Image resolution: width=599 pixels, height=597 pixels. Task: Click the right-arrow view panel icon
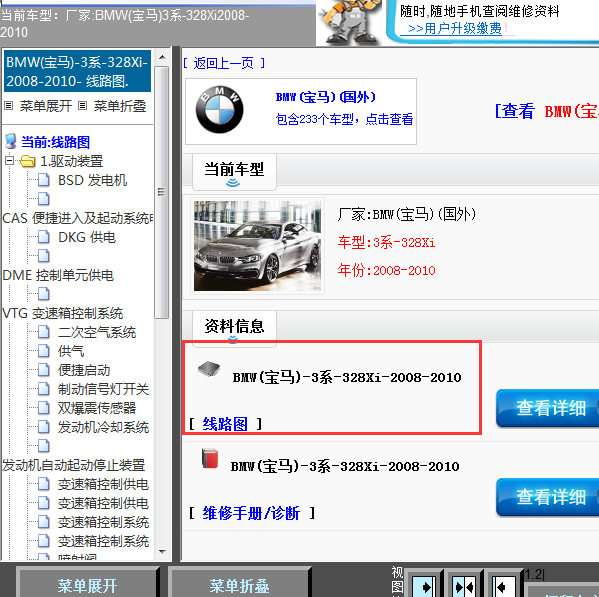423,586
